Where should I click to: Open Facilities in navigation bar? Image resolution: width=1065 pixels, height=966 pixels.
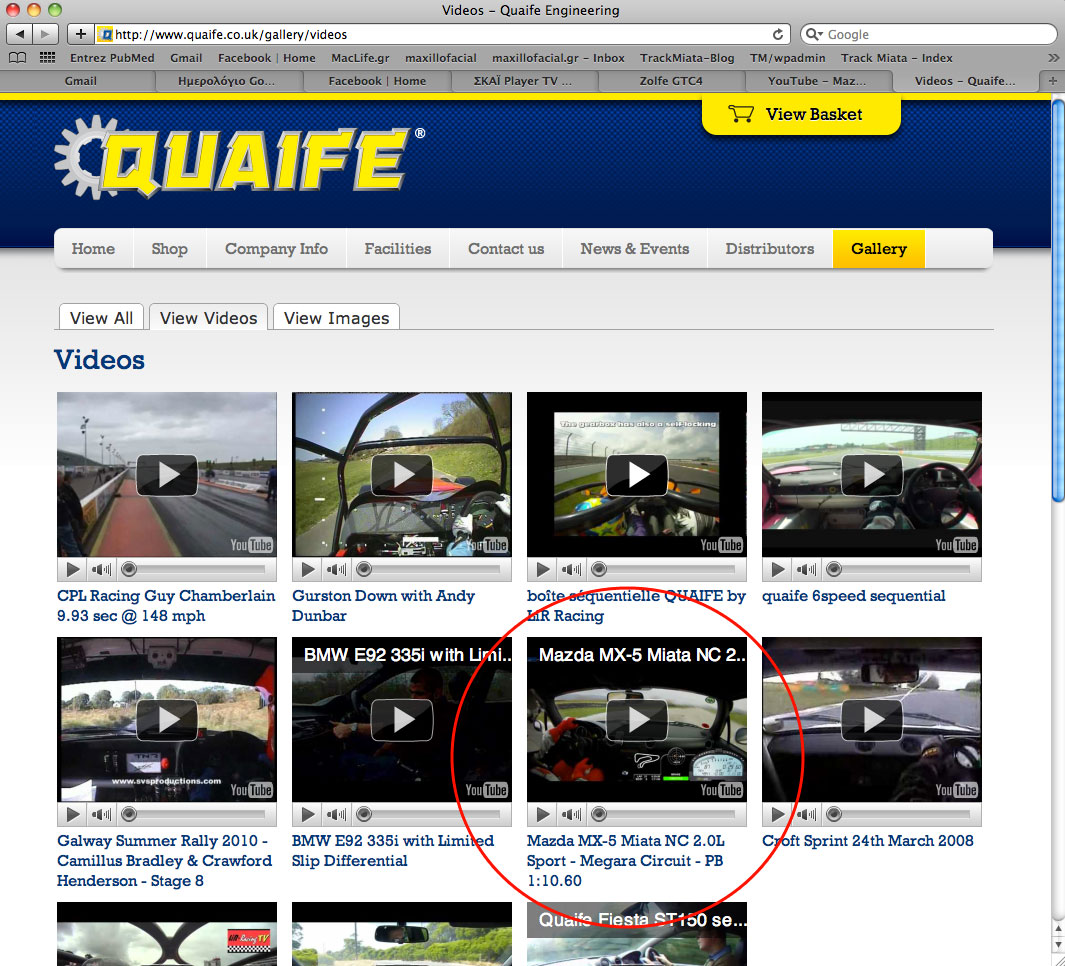(398, 249)
